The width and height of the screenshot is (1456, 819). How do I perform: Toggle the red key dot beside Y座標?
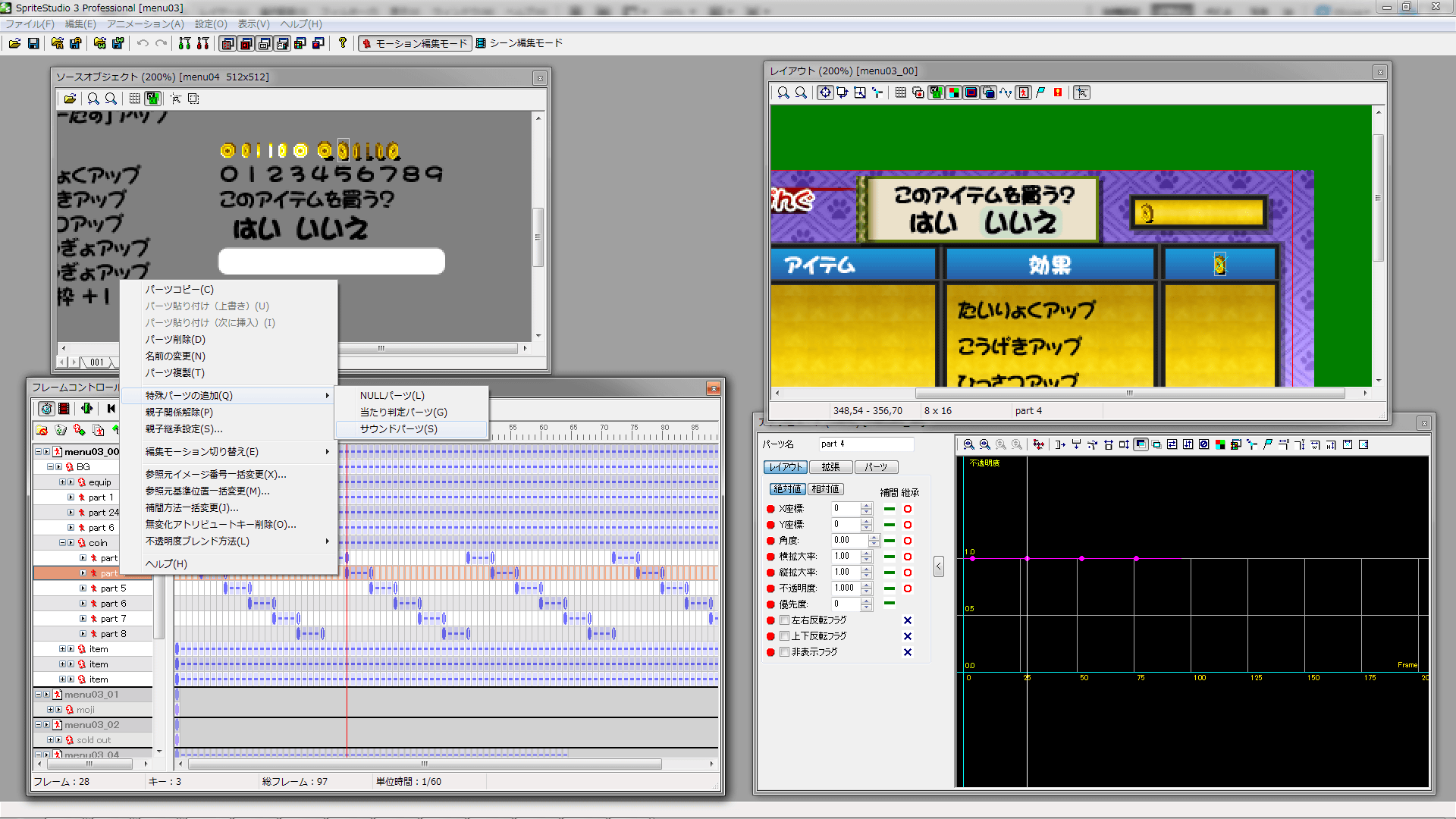click(x=770, y=525)
